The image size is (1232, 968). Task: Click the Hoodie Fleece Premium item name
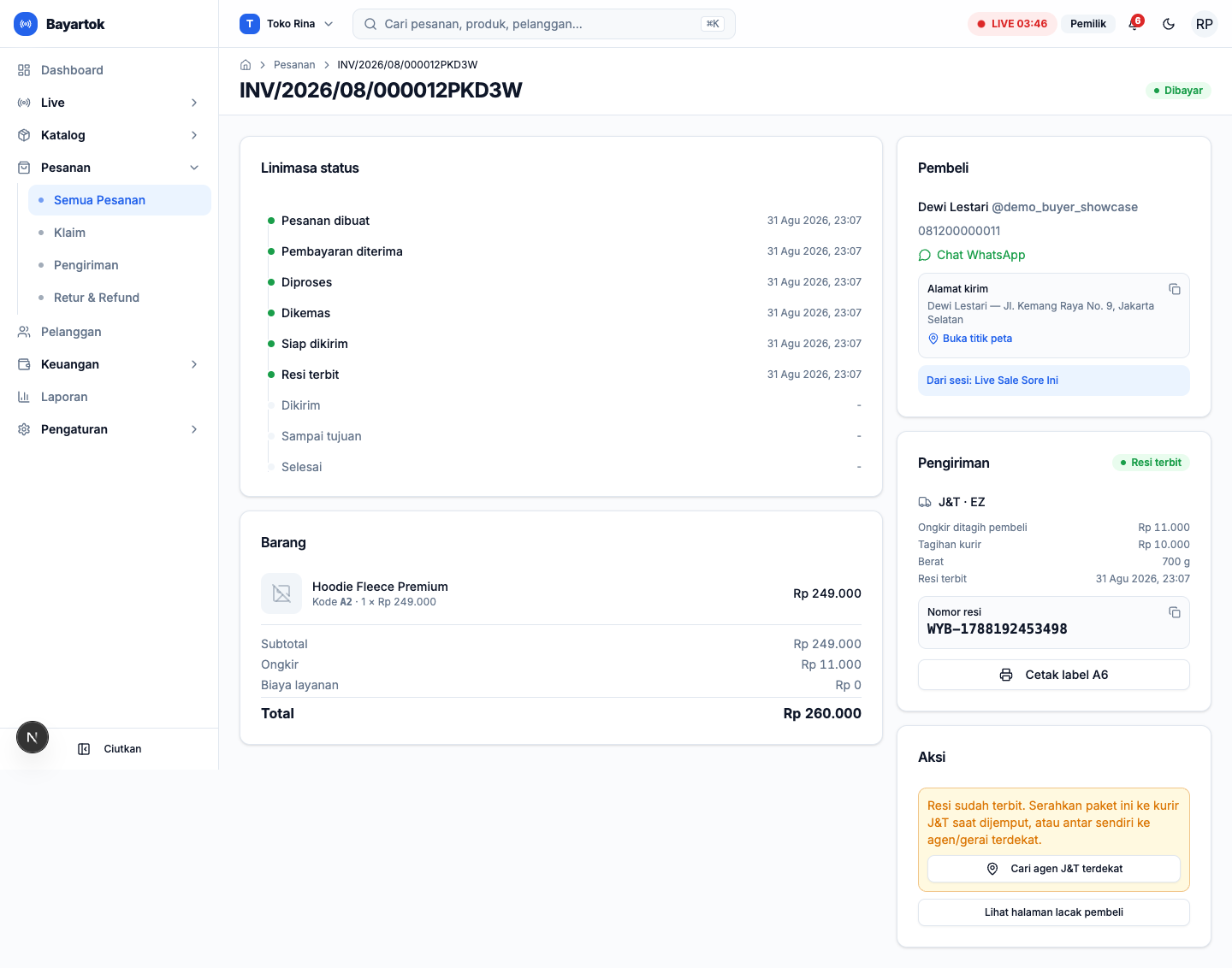[380, 587]
